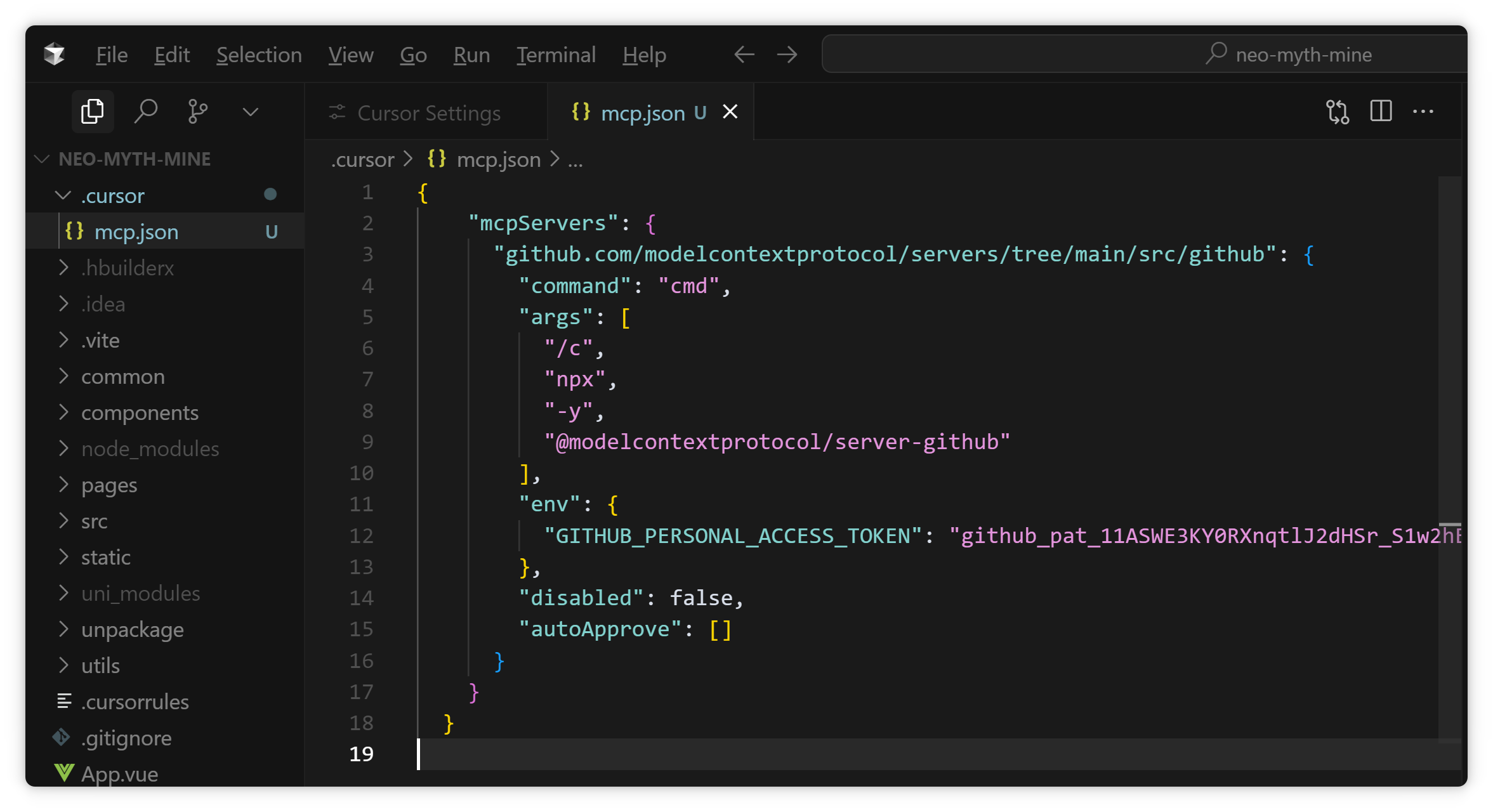Open the .gitignore file
The image size is (1493, 812).
pyautogui.click(x=126, y=738)
